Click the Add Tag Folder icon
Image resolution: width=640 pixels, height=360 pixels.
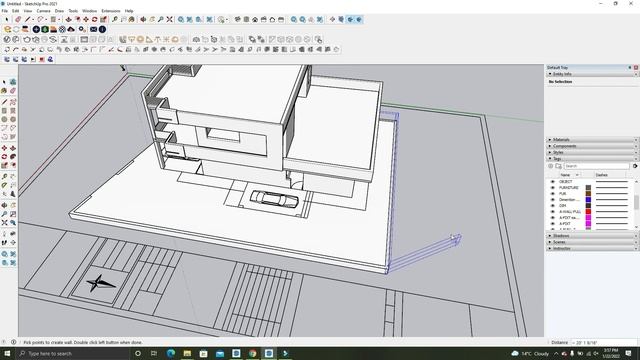coord(558,166)
